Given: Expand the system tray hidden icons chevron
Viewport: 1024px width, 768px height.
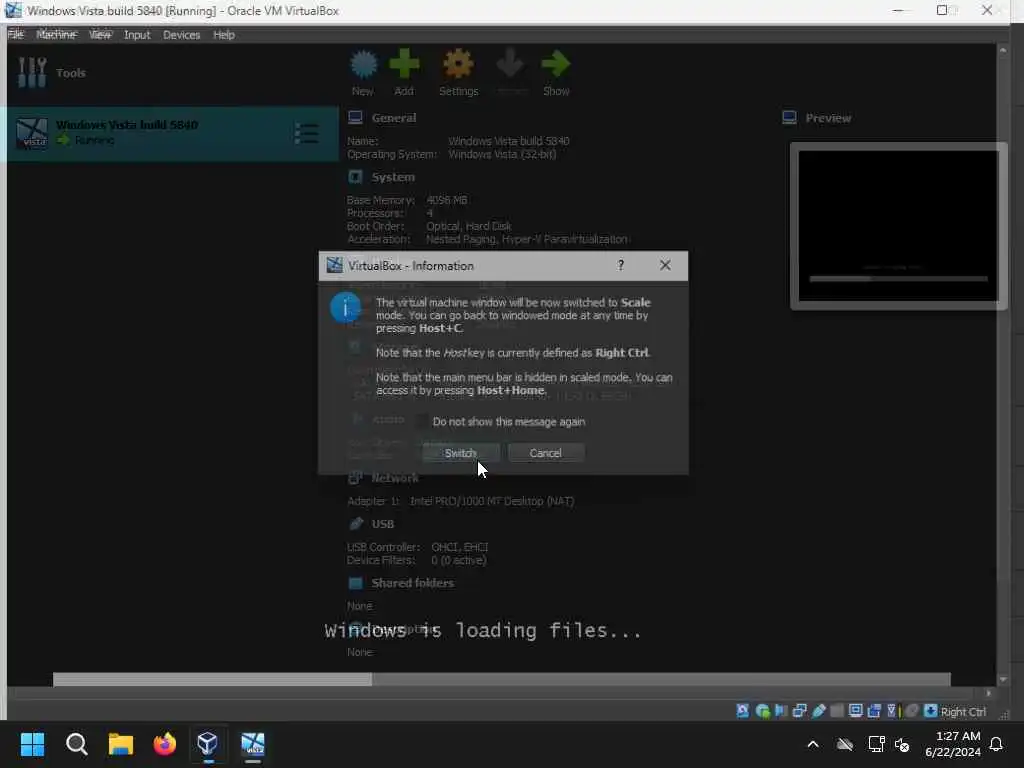Looking at the screenshot, I should [813, 744].
